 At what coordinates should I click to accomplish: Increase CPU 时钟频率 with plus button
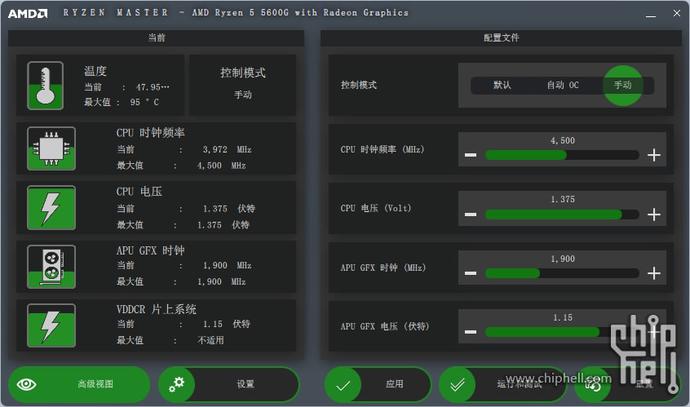coord(654,155)
